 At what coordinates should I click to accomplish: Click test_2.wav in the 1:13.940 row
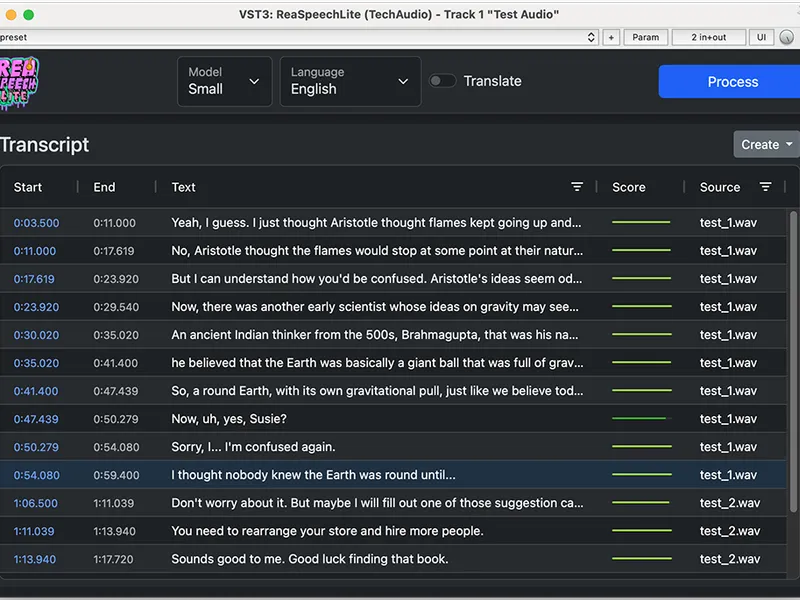click(x=730, y=560)
